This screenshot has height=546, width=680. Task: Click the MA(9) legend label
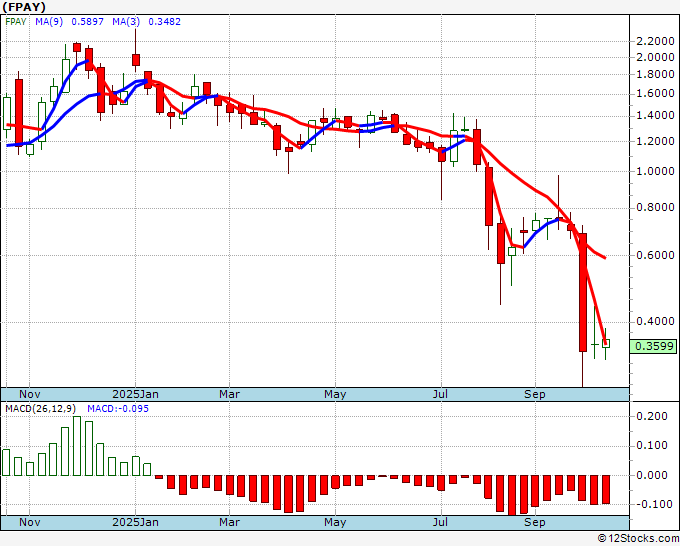[x=49, y=22]
